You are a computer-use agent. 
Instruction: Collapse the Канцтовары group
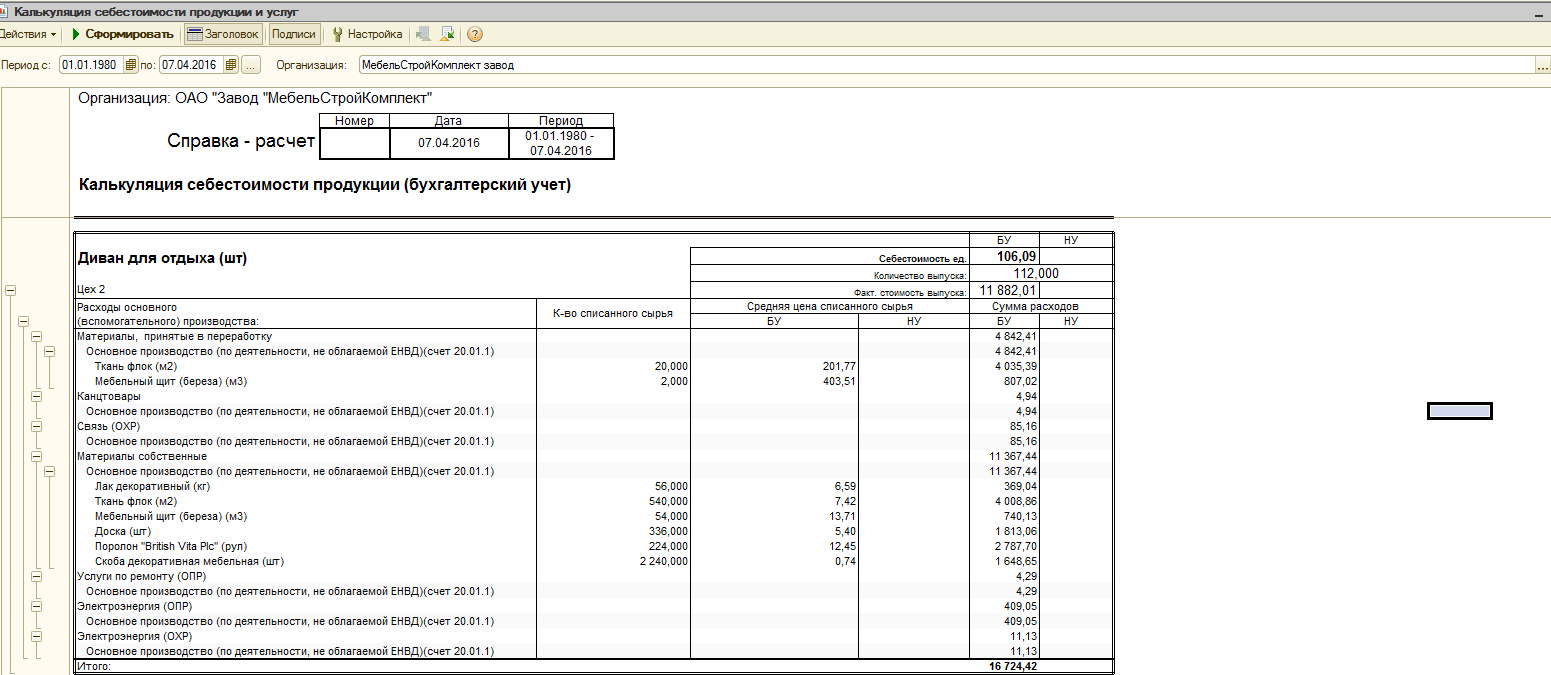point(37,397)
